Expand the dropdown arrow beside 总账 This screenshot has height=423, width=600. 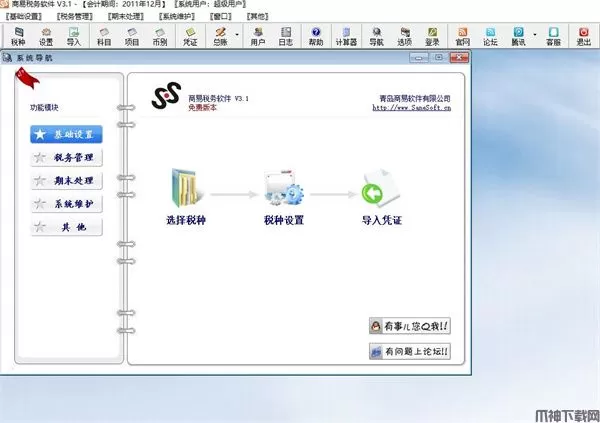pyautogui.click(x=237, y=35)
